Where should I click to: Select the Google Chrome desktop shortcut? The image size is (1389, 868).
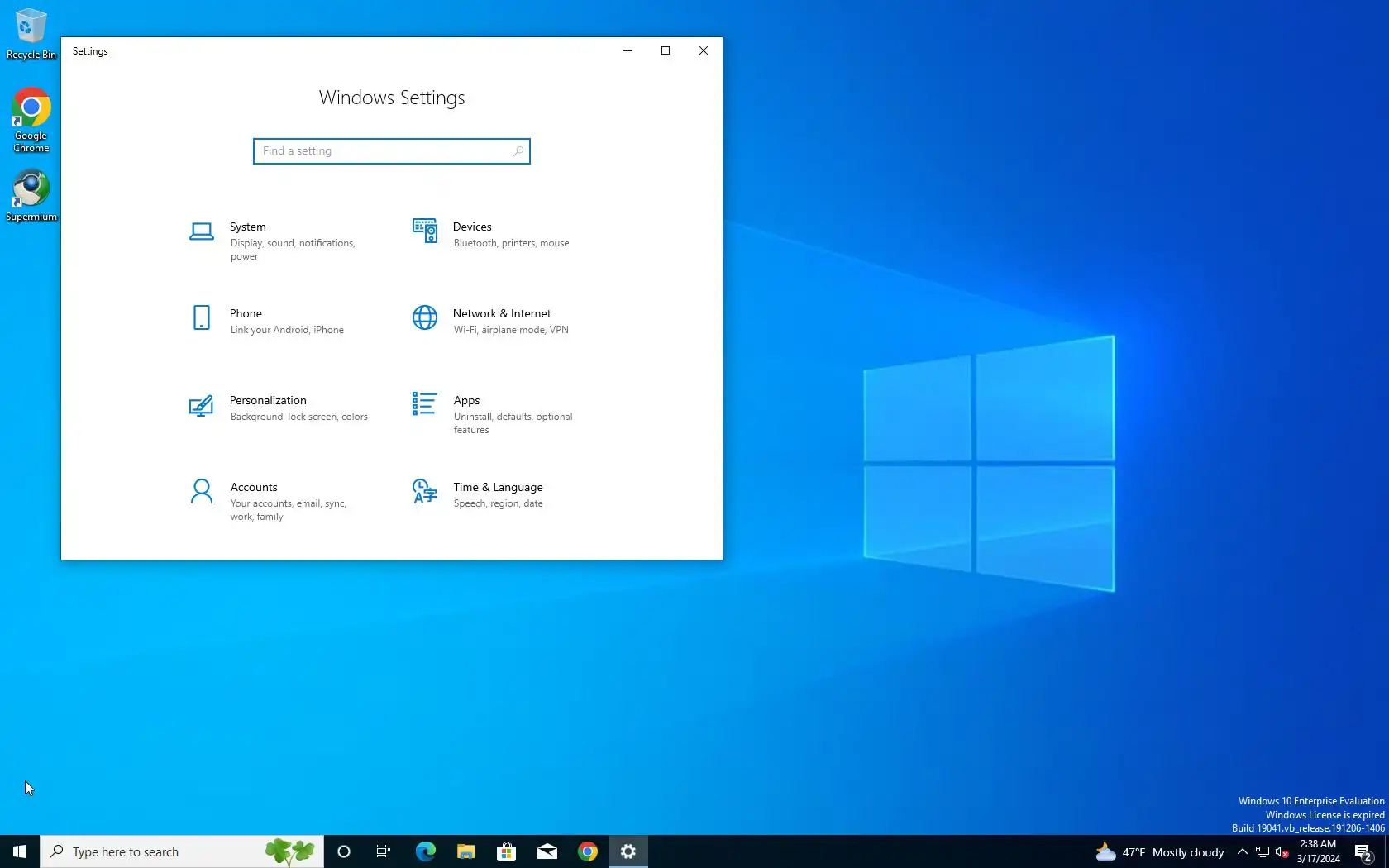pyautogui.click(x=31, y=121)
